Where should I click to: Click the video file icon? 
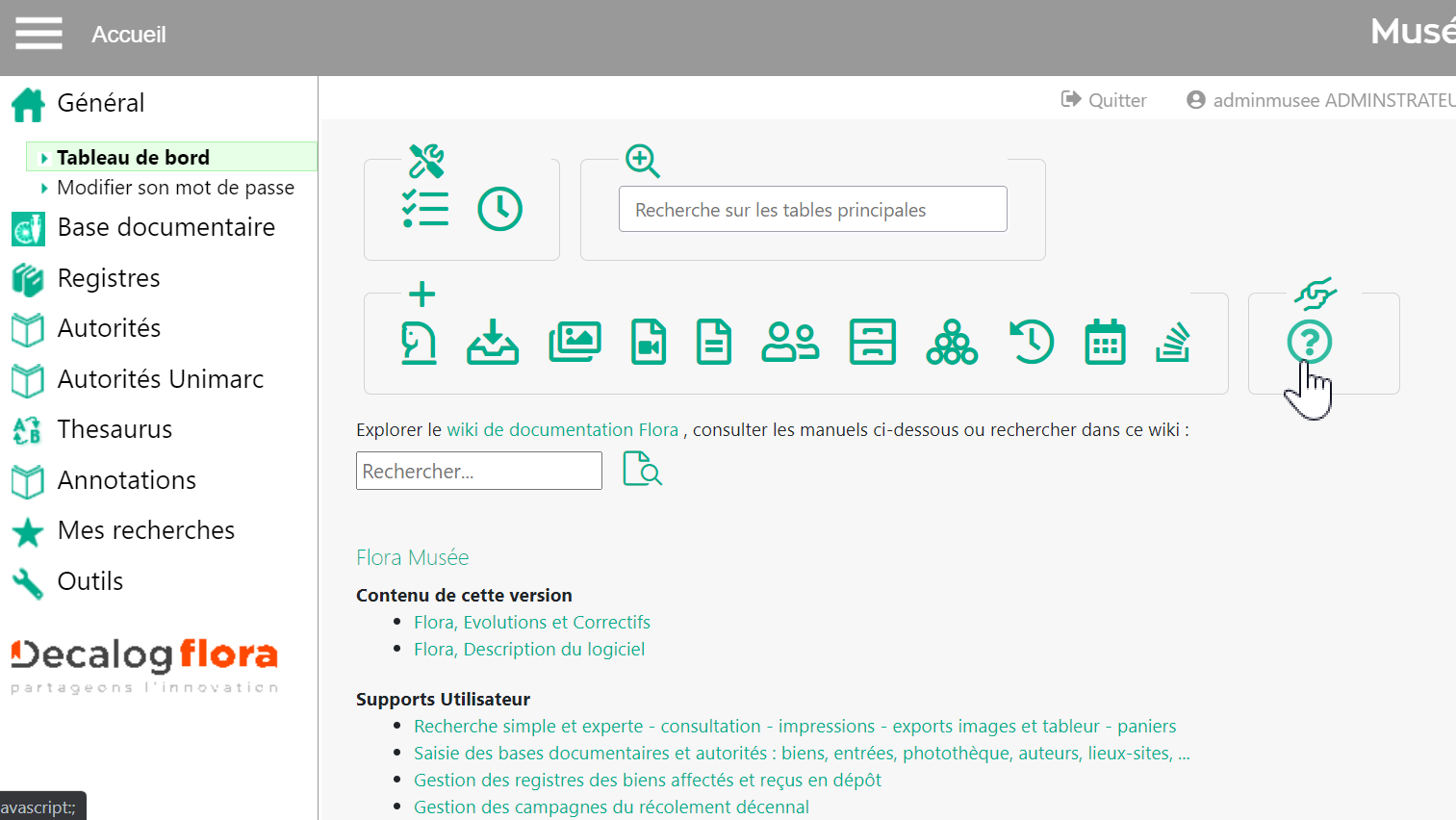click(648, 343)
